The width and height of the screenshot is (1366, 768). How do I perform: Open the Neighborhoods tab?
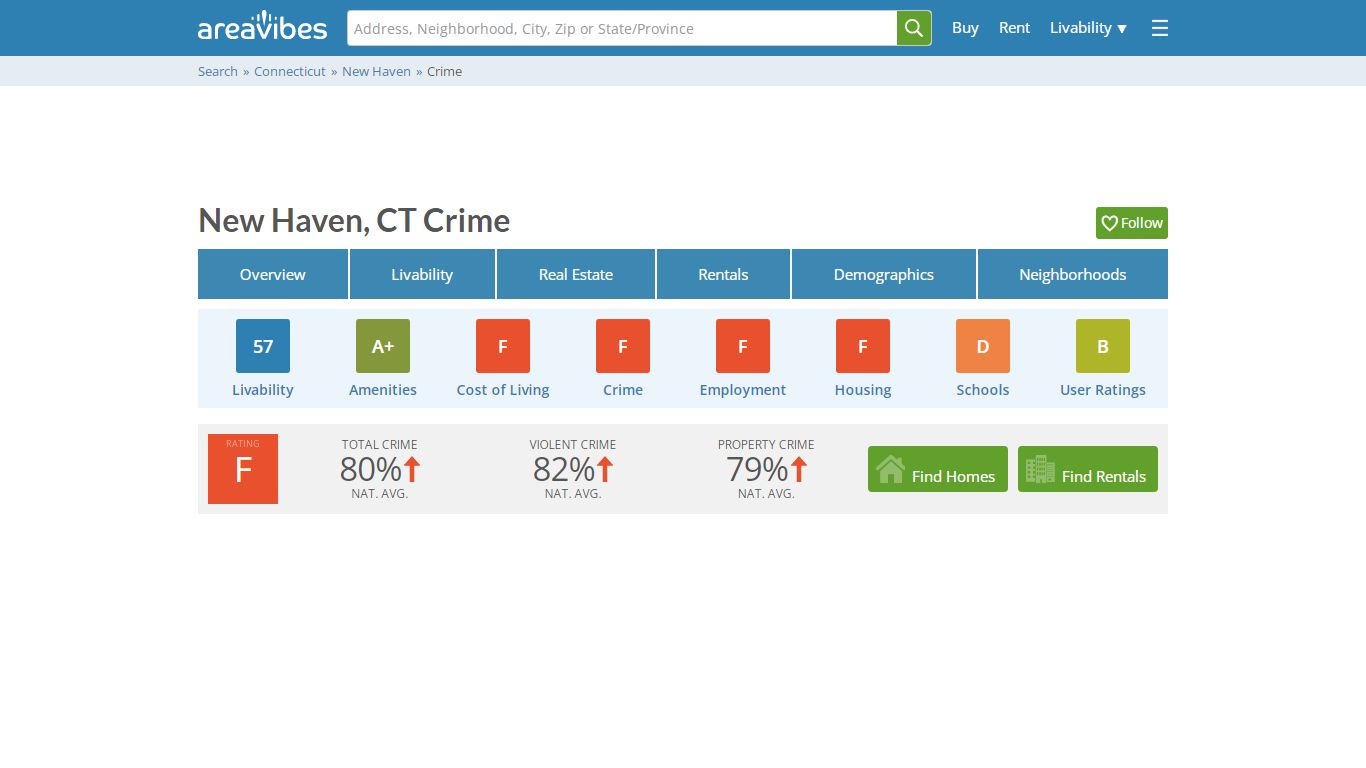click(x=1073, y=274)
